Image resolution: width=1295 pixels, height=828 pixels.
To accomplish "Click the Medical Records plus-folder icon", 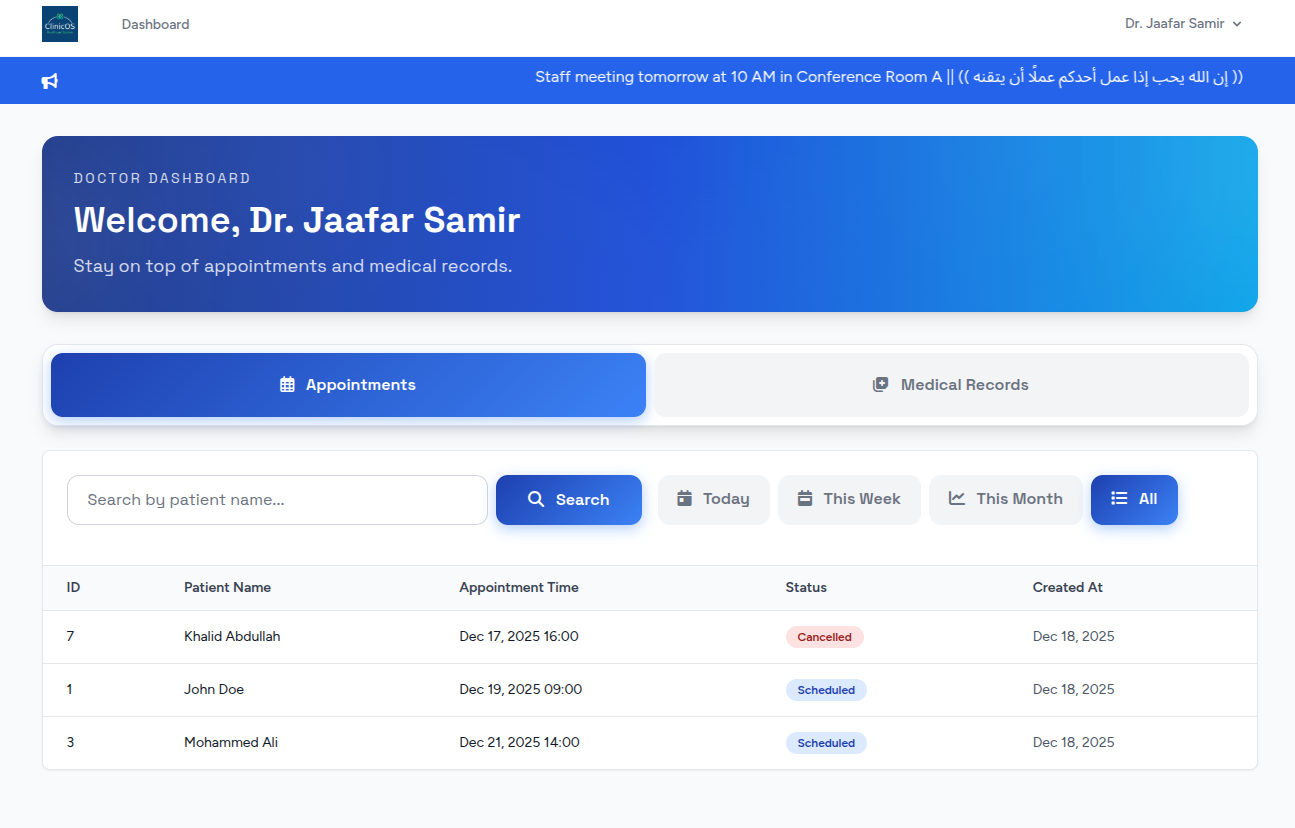I will (880, 385).
